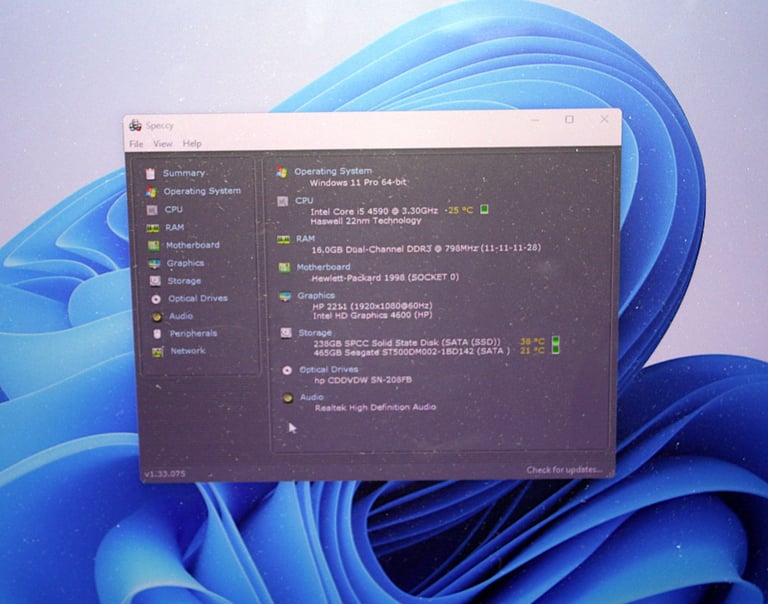Image resolution: width=768 pixels, height=604 pixels.
Task: Click Graphics heading in summary pane
Action: coord(316,295)
